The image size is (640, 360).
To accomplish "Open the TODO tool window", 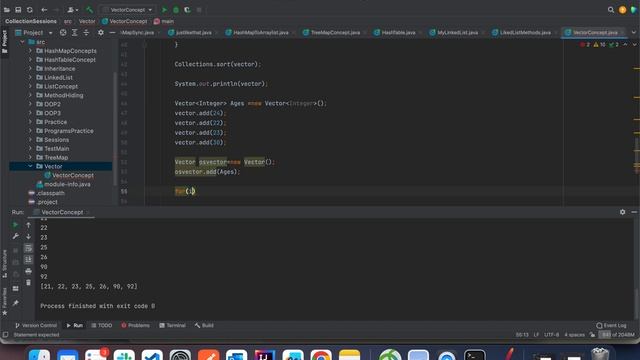I will coord(101,326).
